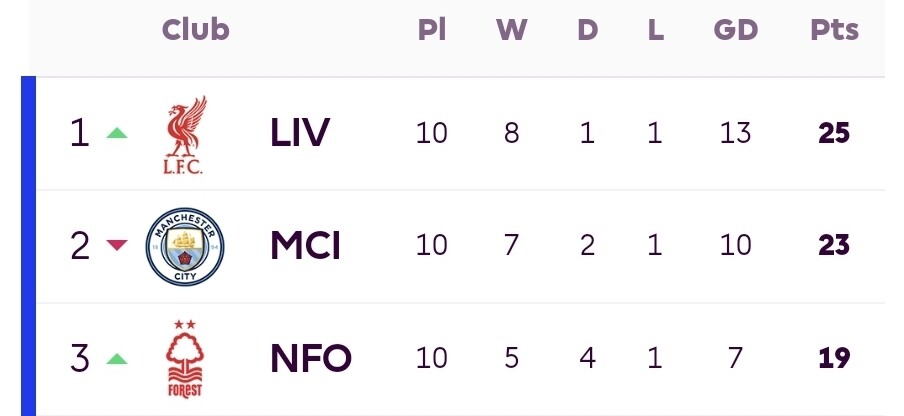Click Nottingham Forest's 19 points value

834,357
